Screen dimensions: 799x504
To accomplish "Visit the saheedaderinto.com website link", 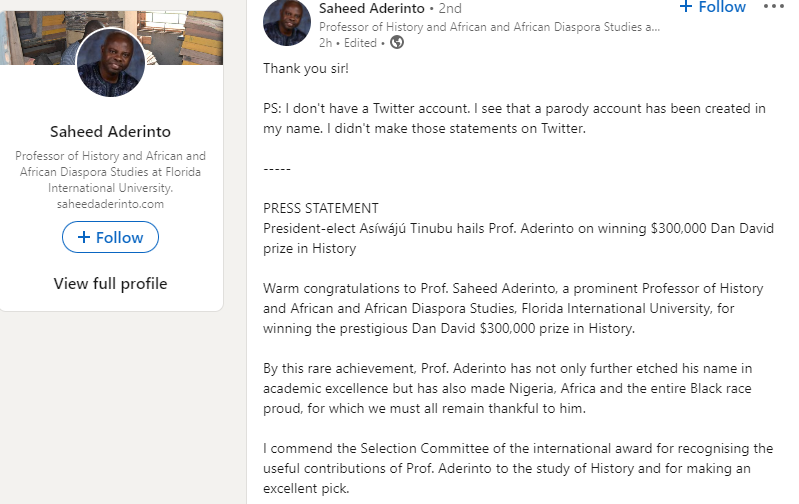I will (x=110, y=203).
